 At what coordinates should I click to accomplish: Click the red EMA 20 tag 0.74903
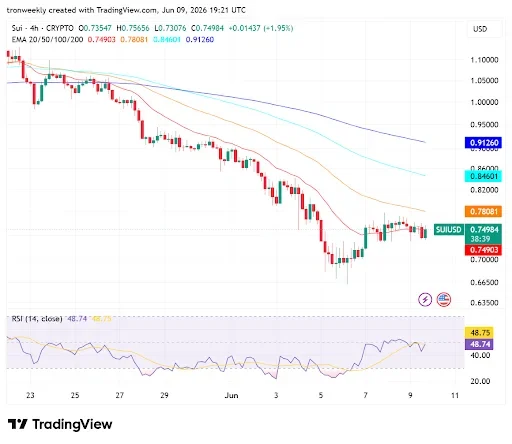(x=483, y=250)
